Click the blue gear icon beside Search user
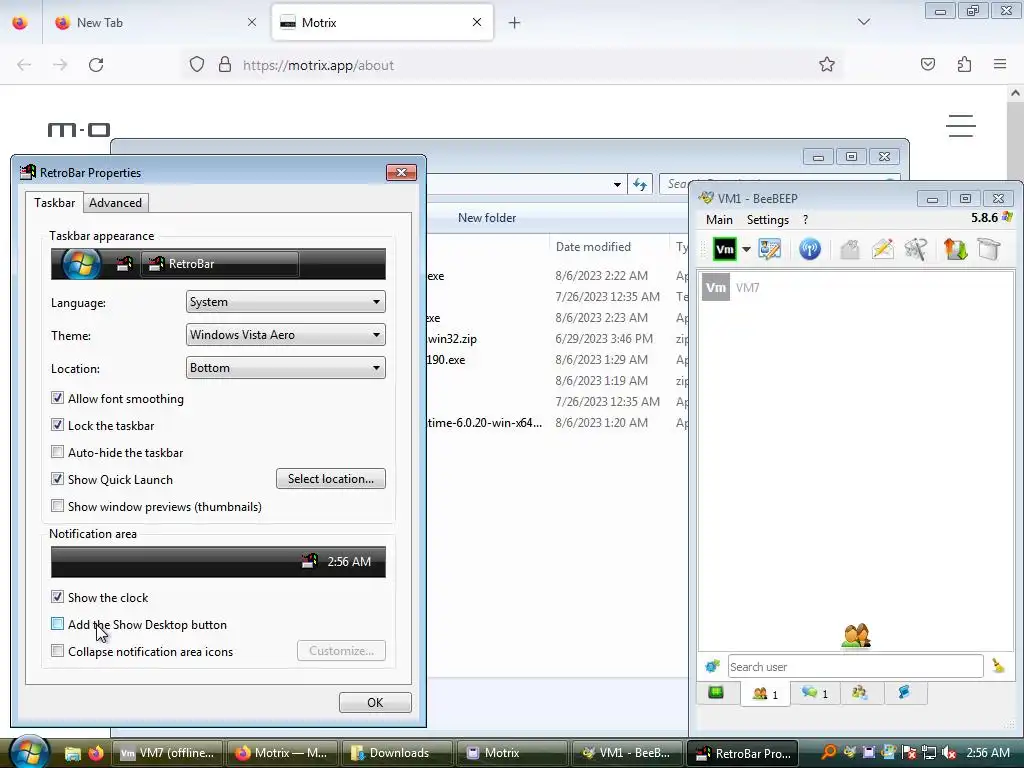 (x=712, y=666)
